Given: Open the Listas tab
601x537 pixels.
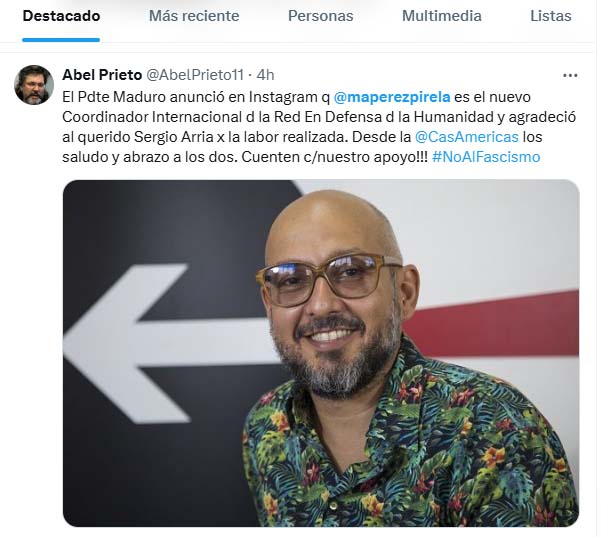Looking at the screenshot, I should (x=550, y=16).
